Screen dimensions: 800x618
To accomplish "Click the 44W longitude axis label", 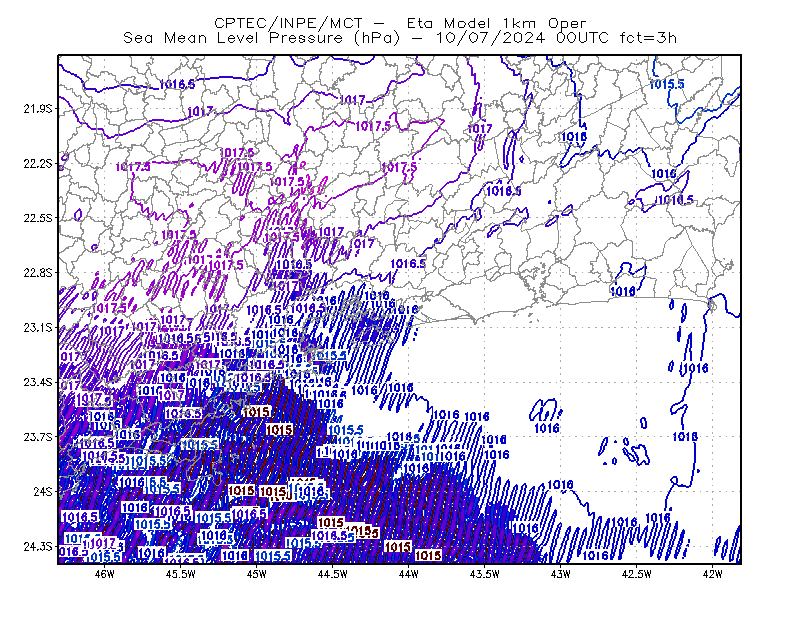I will [408, 574].
